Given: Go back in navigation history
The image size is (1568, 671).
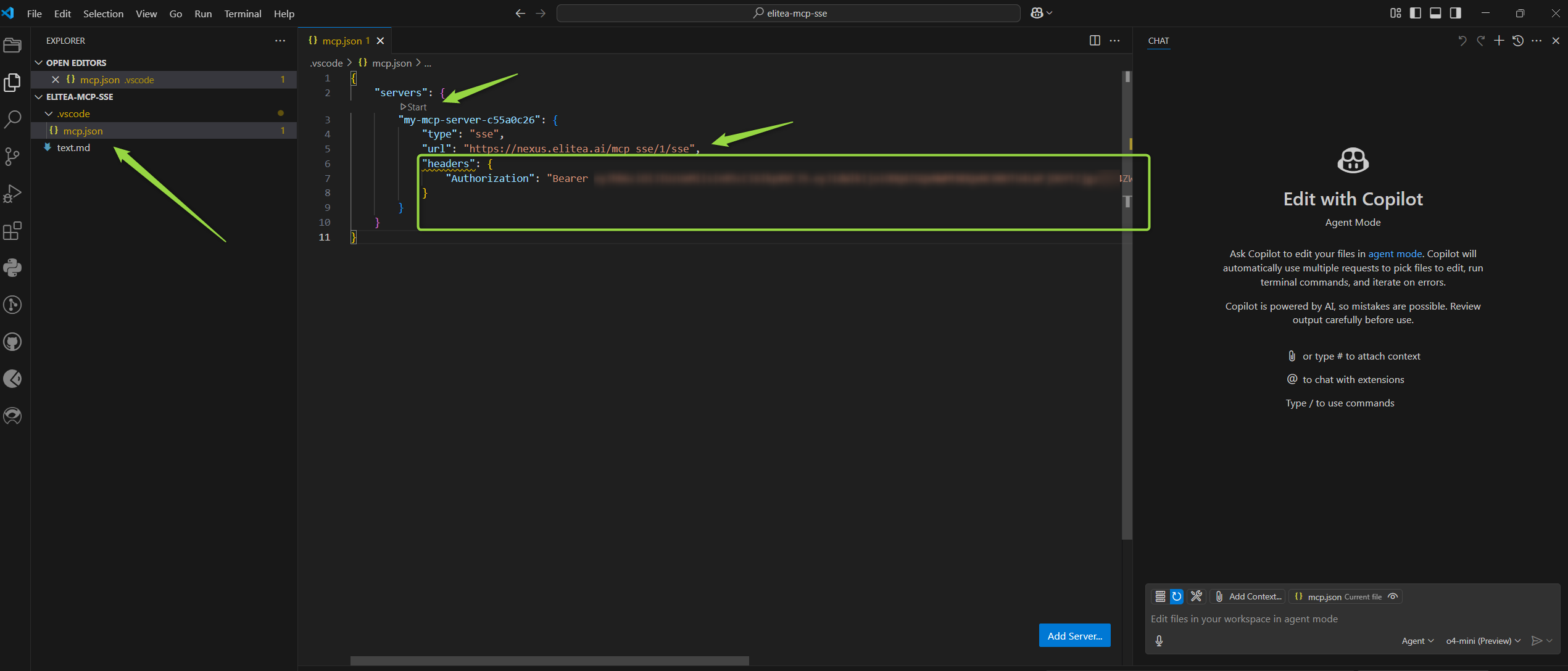Looking at the screenshot, I should (x=520, y=13).
